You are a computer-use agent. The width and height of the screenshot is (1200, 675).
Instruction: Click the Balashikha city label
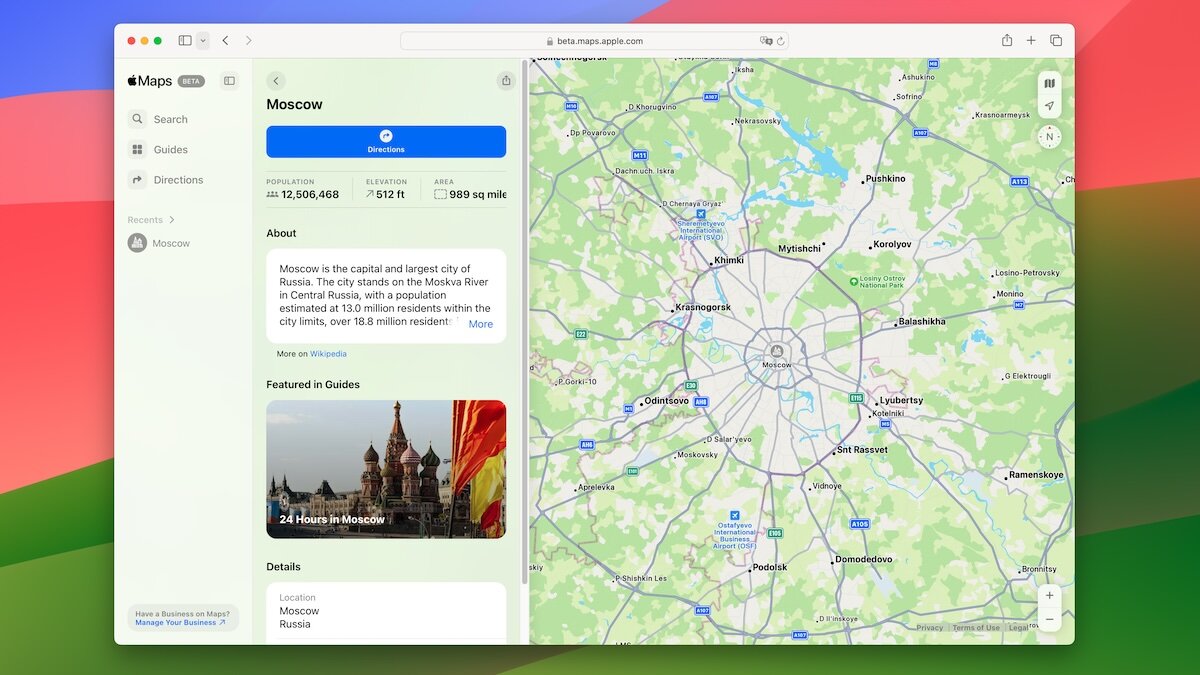point(922,322)
